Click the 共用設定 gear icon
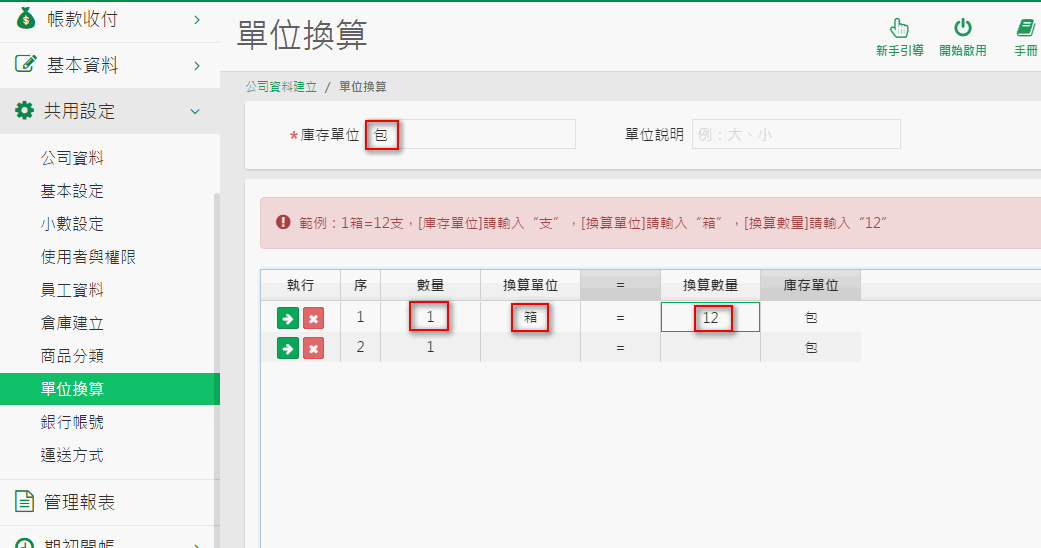This screenshot has height=548, width=1041. pyautogui.click(x=25, y=110)
